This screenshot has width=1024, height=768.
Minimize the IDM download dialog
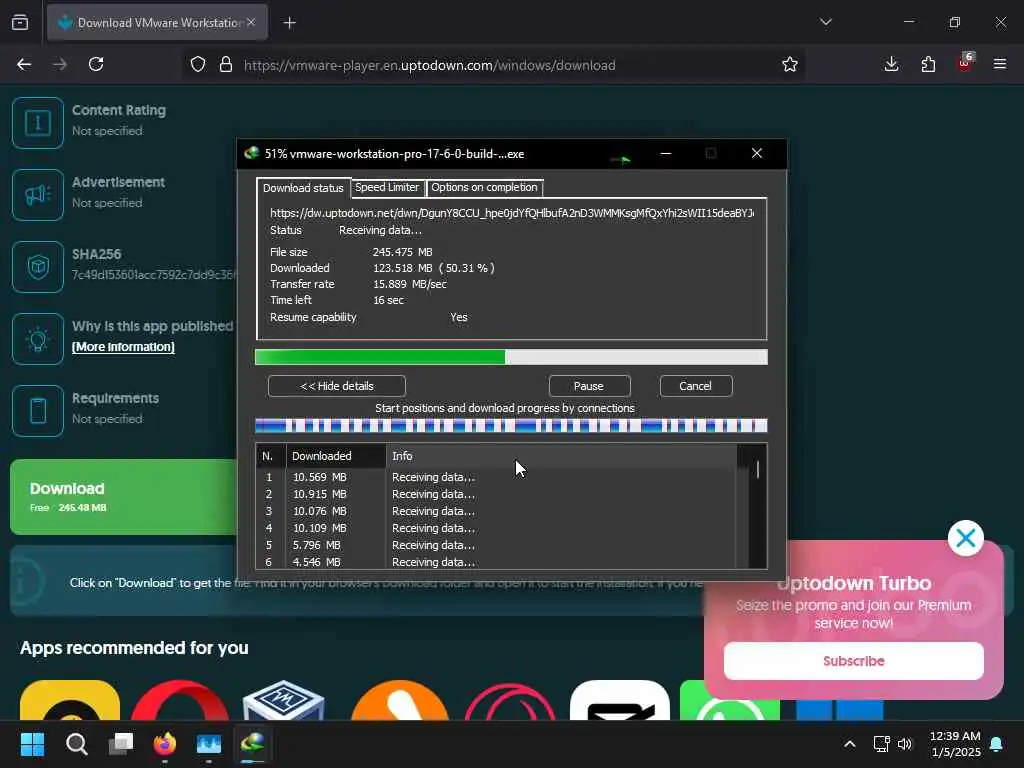coord(665,153)
